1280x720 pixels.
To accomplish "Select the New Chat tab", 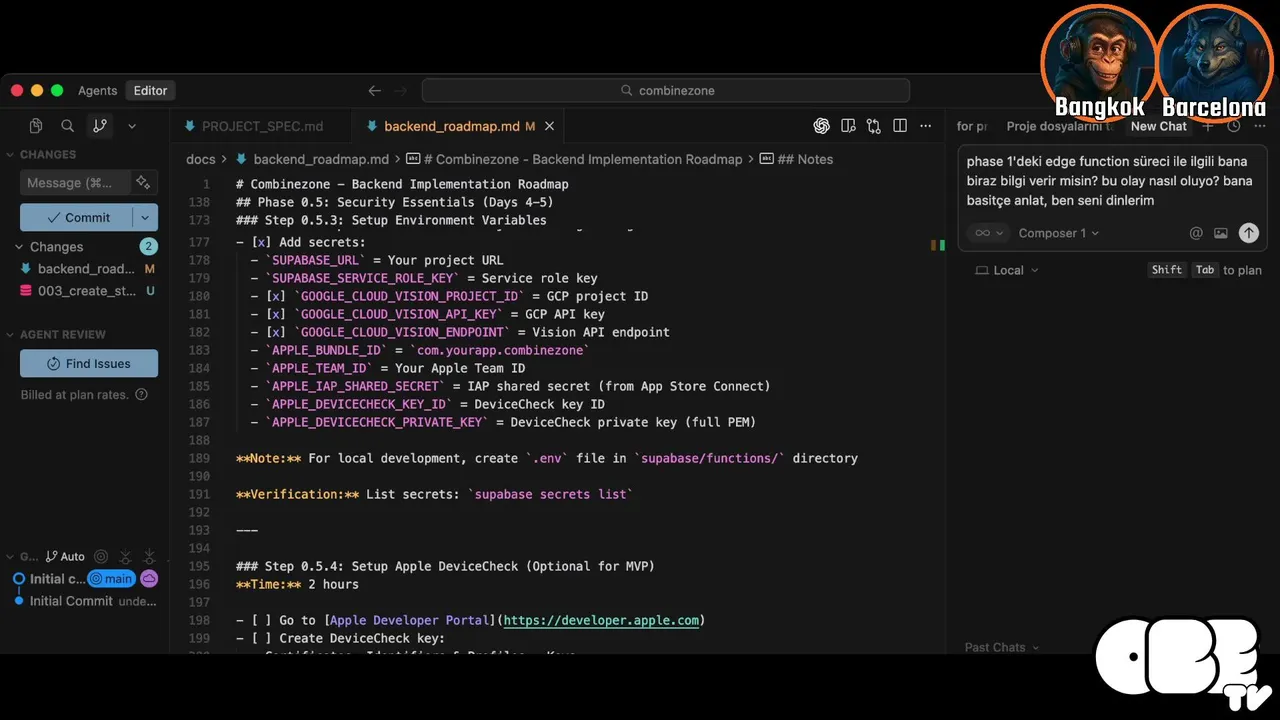I will (x=1158, y=126).
